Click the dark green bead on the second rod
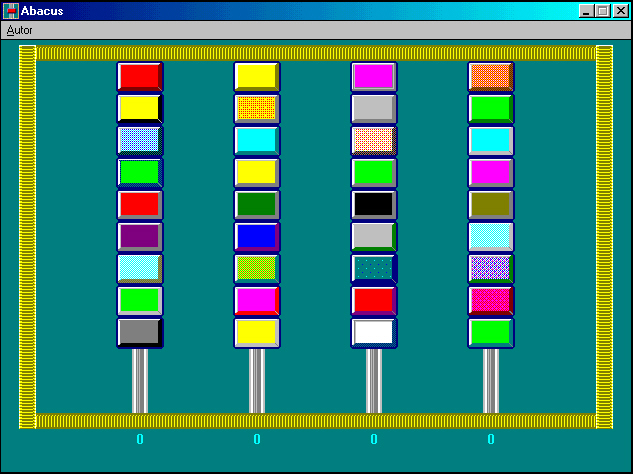This screenshot has height=474, width=633. pos(257,205)
